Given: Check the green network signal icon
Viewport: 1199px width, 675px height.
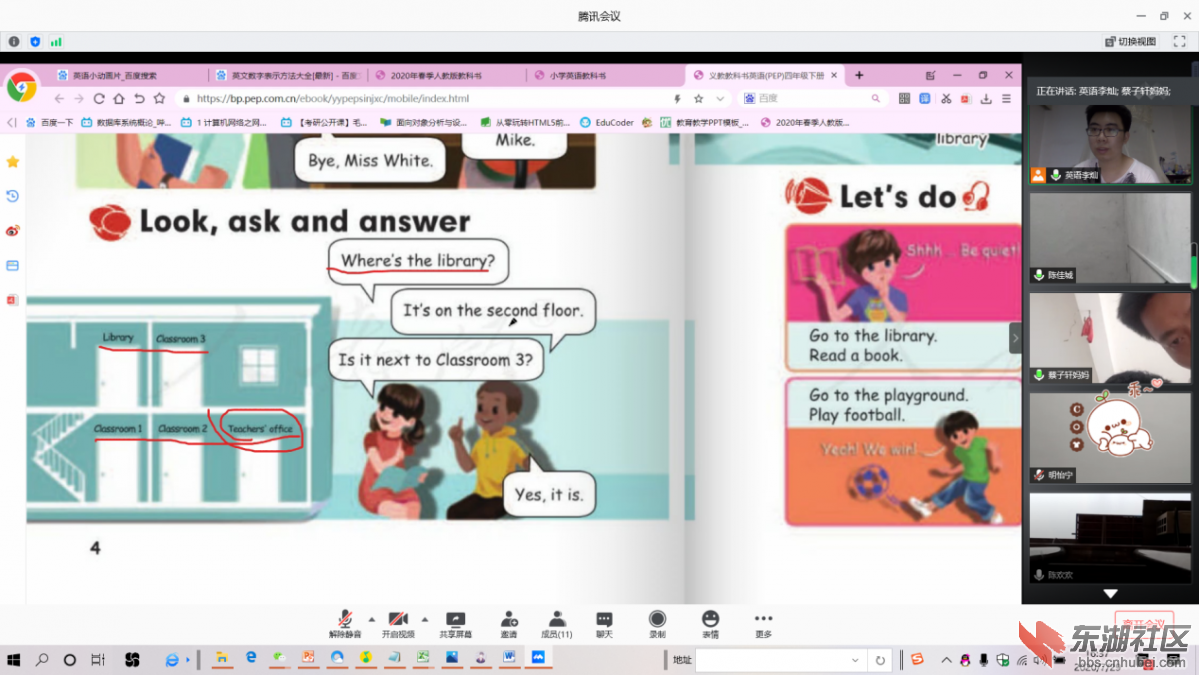Looking at the screenshot, I should point(56,41).
